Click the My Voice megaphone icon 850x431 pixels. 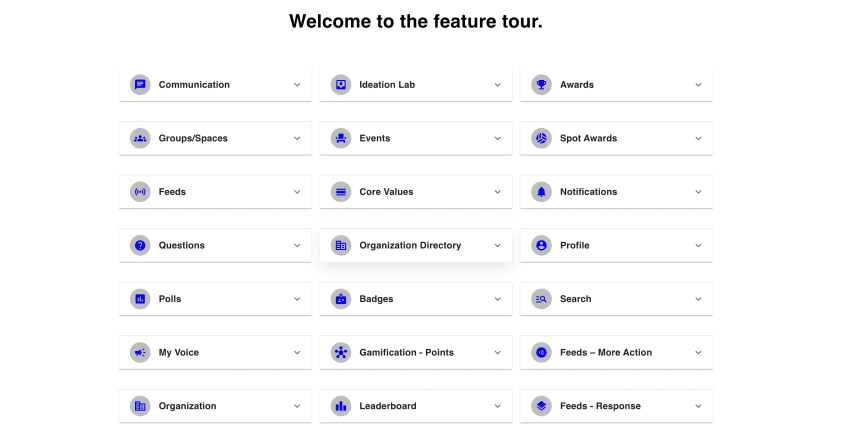click(140, 352)
